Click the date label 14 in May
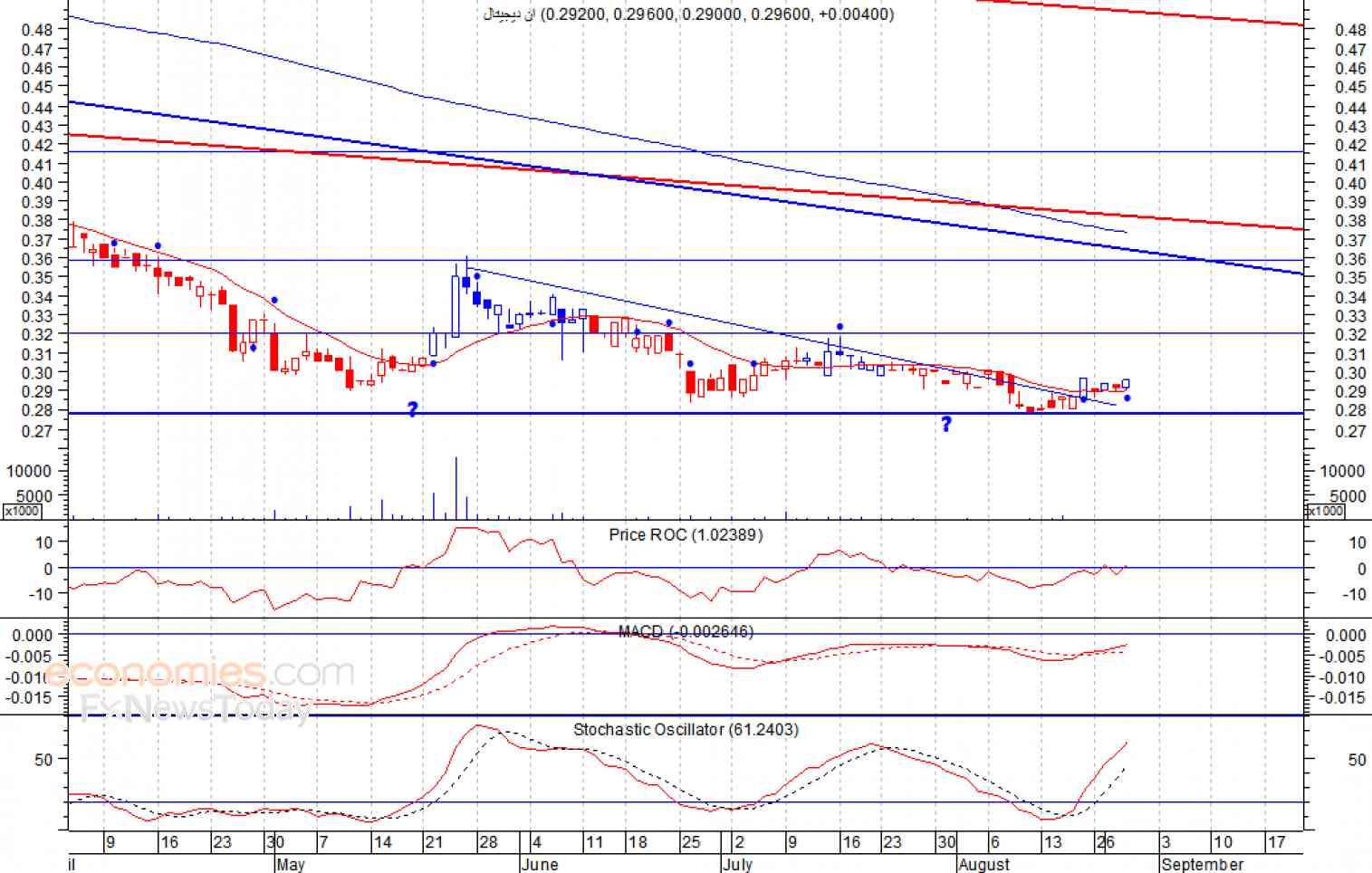The width and height of the screenshot is (1372, 873). 383,842
